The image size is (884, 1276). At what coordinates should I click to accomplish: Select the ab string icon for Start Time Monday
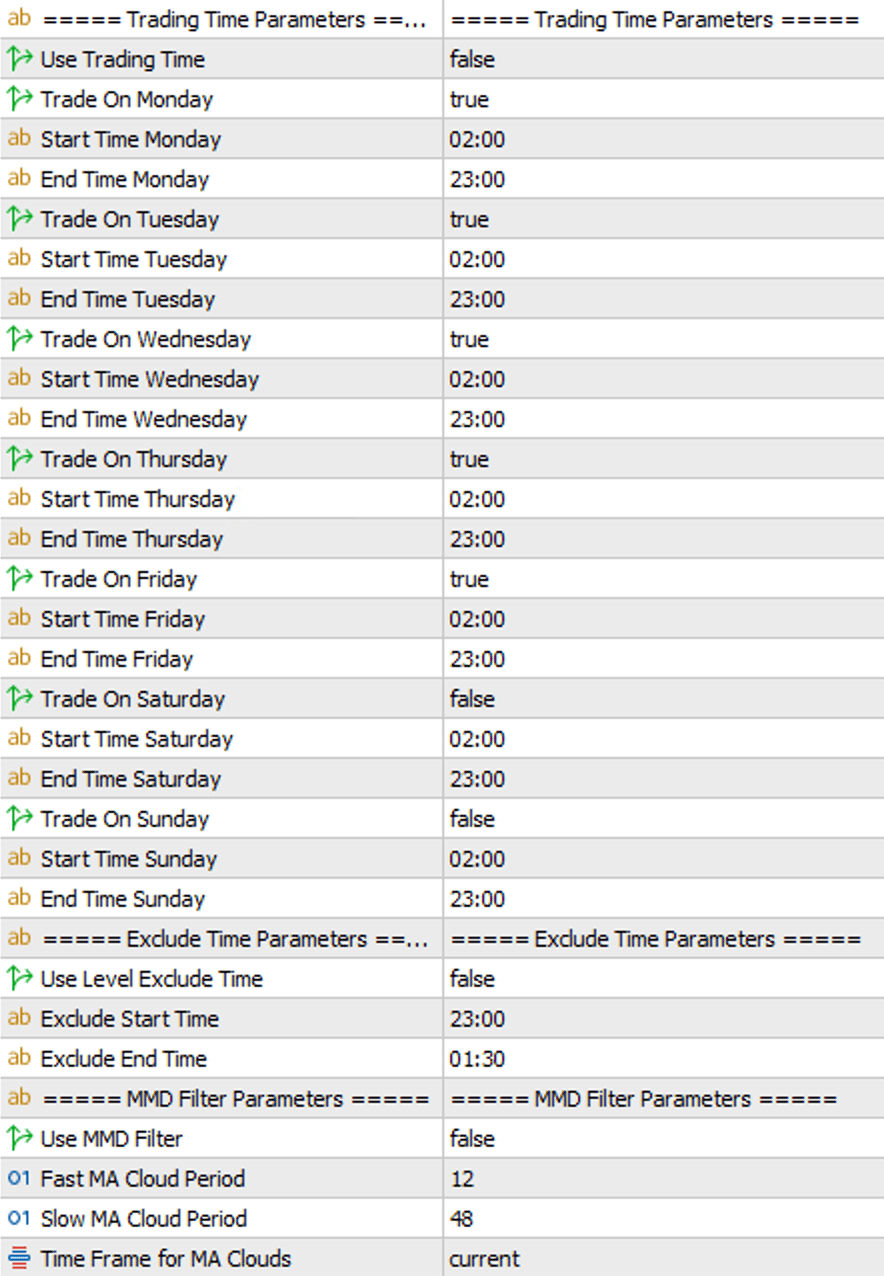pyautogui.click(x=18, y=139)
